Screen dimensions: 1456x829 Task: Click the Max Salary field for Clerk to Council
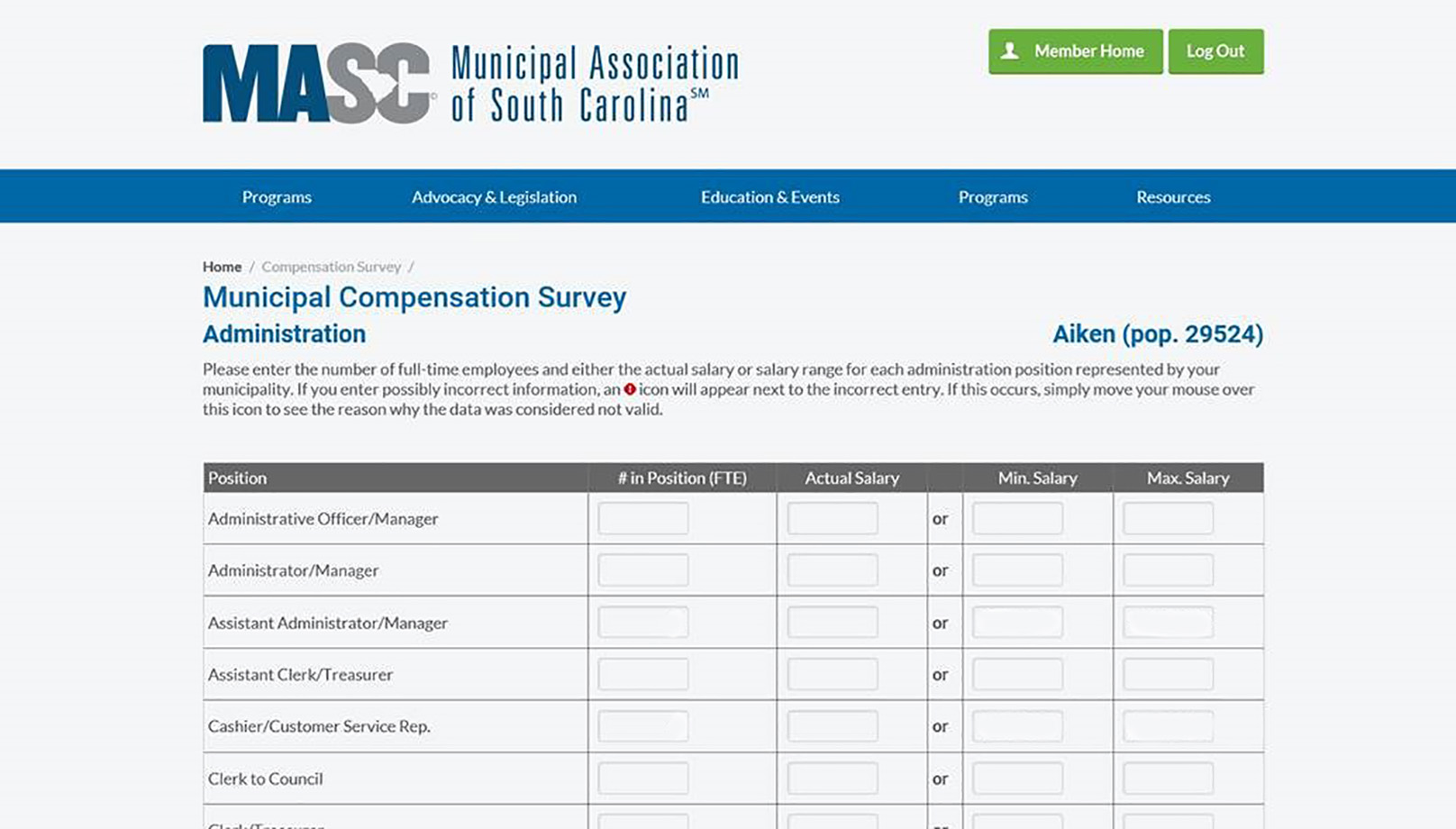click(1169, 778)
